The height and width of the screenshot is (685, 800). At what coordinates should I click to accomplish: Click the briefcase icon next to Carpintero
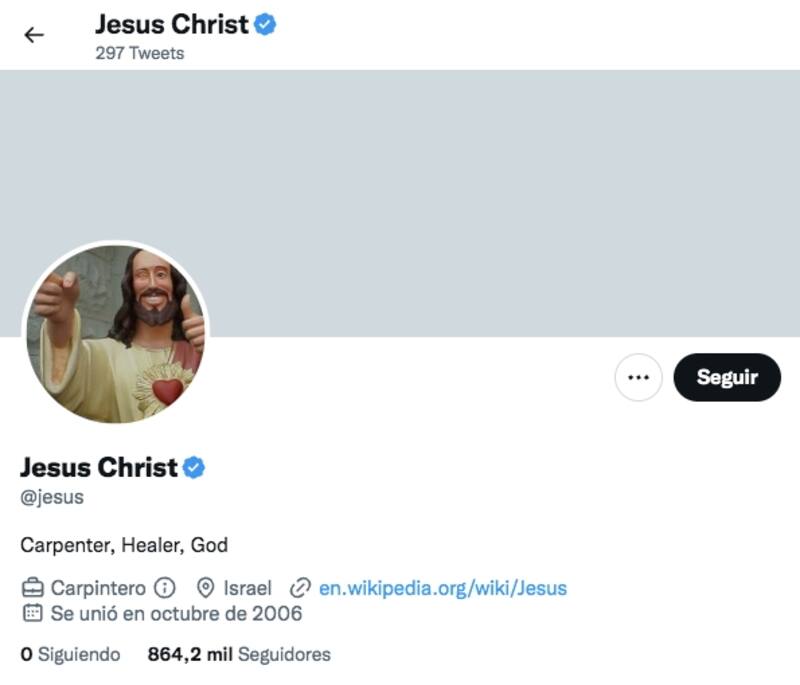[x=32, y=588]
